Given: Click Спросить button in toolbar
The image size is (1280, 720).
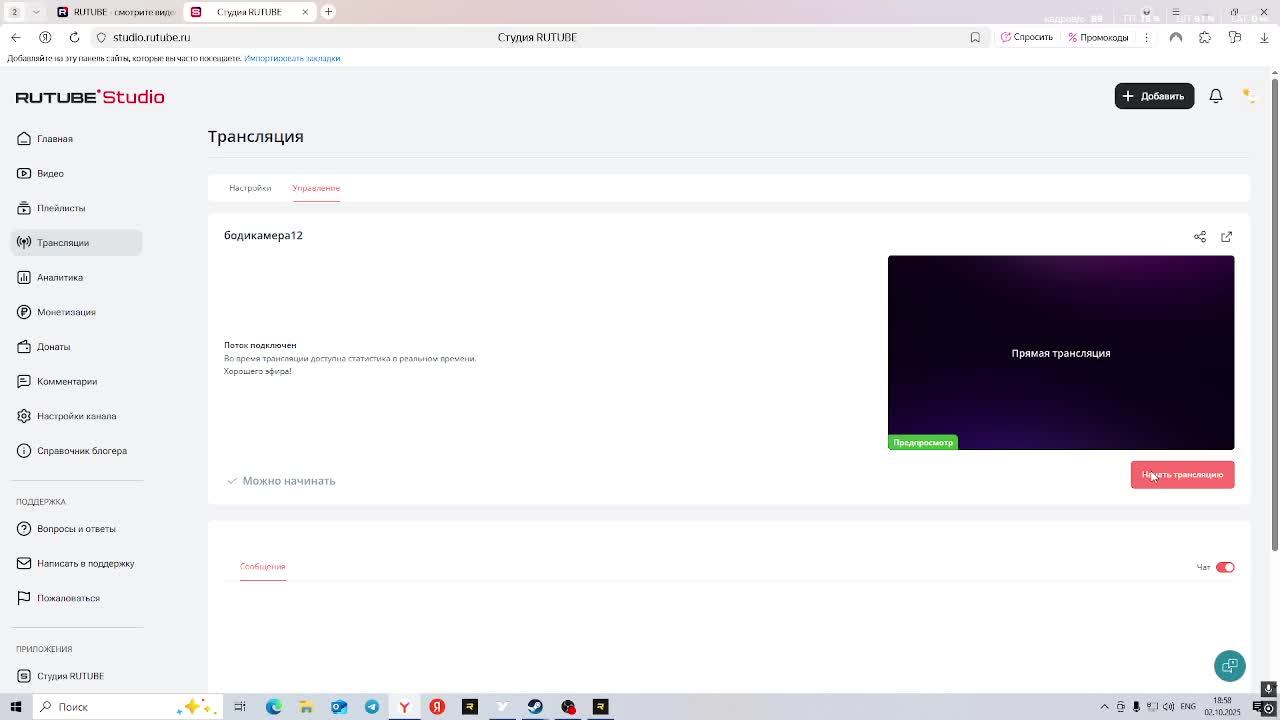Looking at the screenshot, I should 1027,37.
